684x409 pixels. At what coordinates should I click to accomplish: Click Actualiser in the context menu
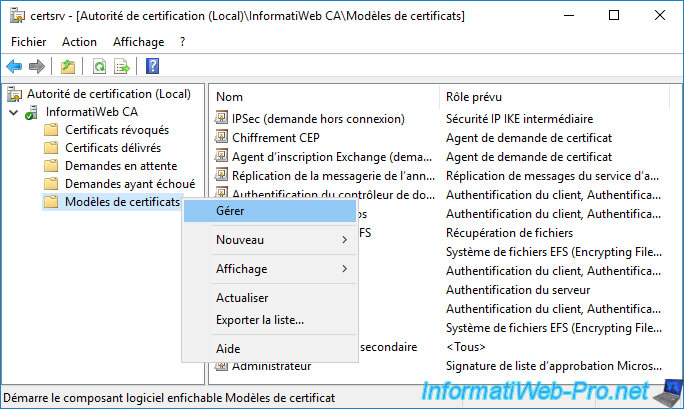coord(242,298)
